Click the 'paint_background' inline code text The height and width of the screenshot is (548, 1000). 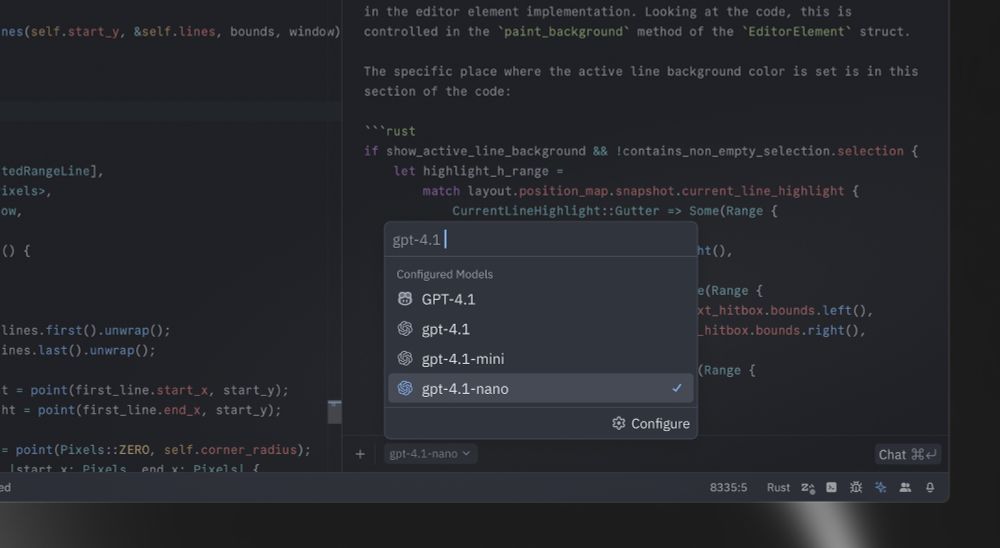tap(563, 31)
